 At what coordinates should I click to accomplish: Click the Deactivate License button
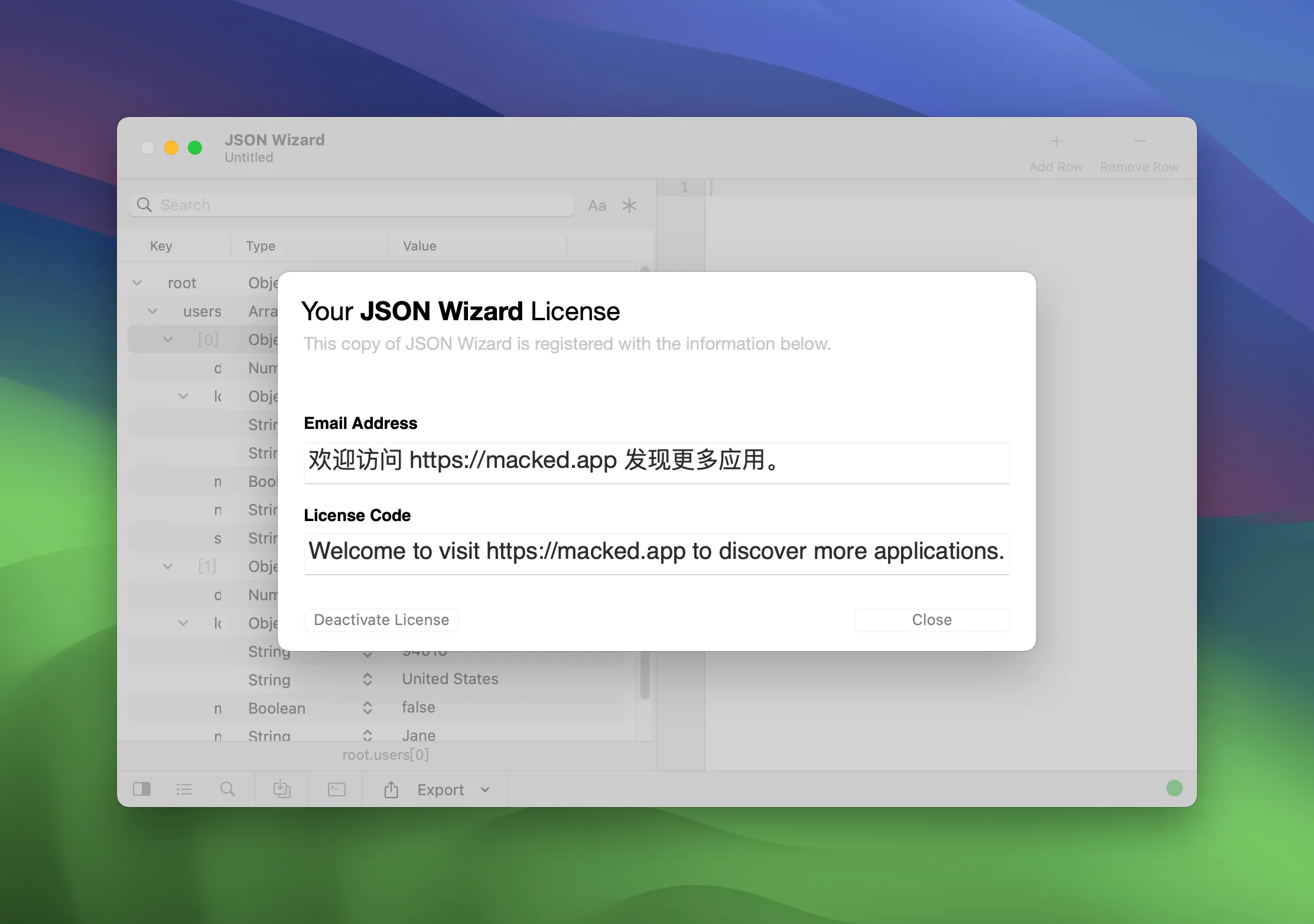(382, 620)
